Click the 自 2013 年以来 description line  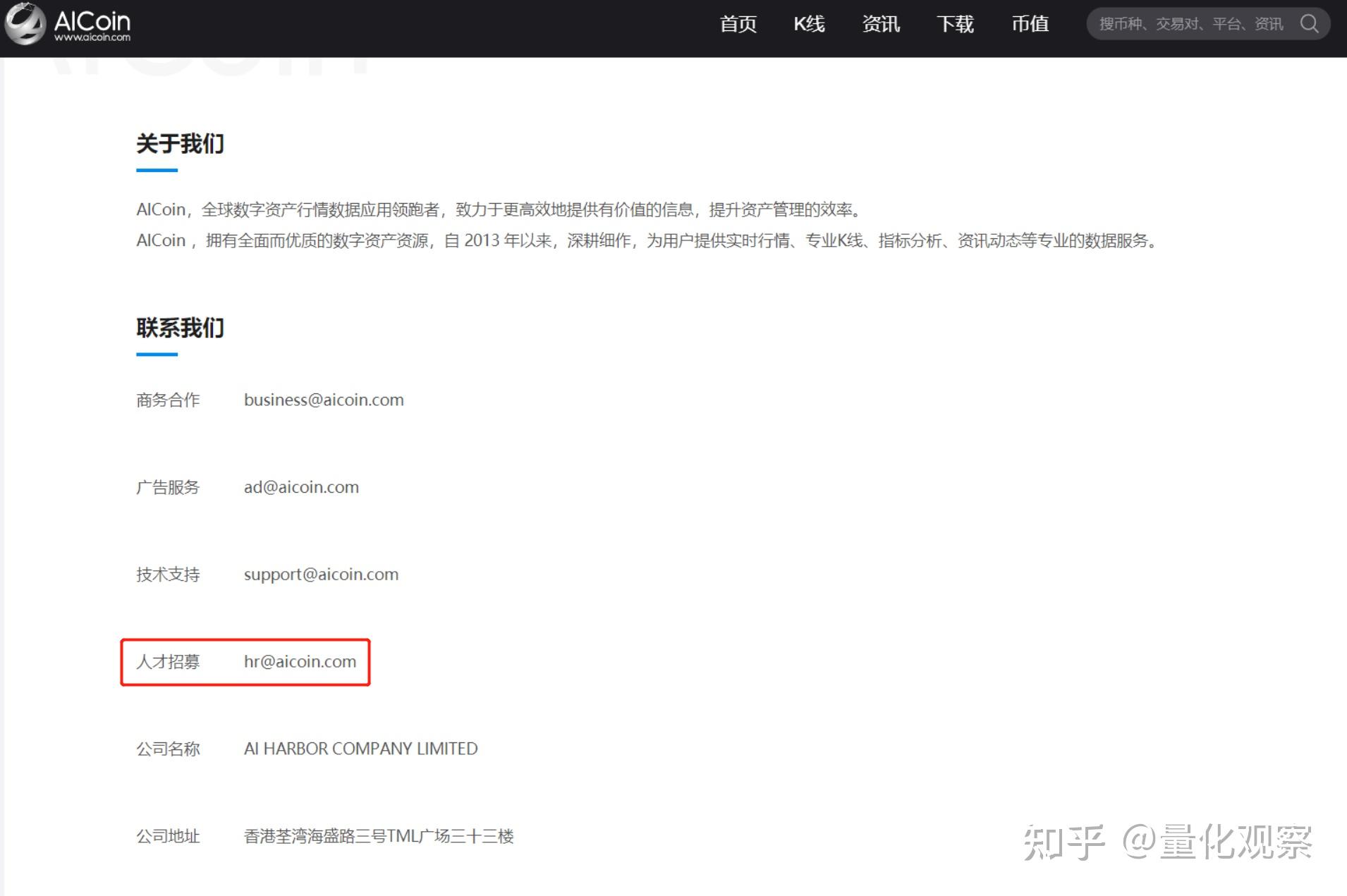pos(647,240)
